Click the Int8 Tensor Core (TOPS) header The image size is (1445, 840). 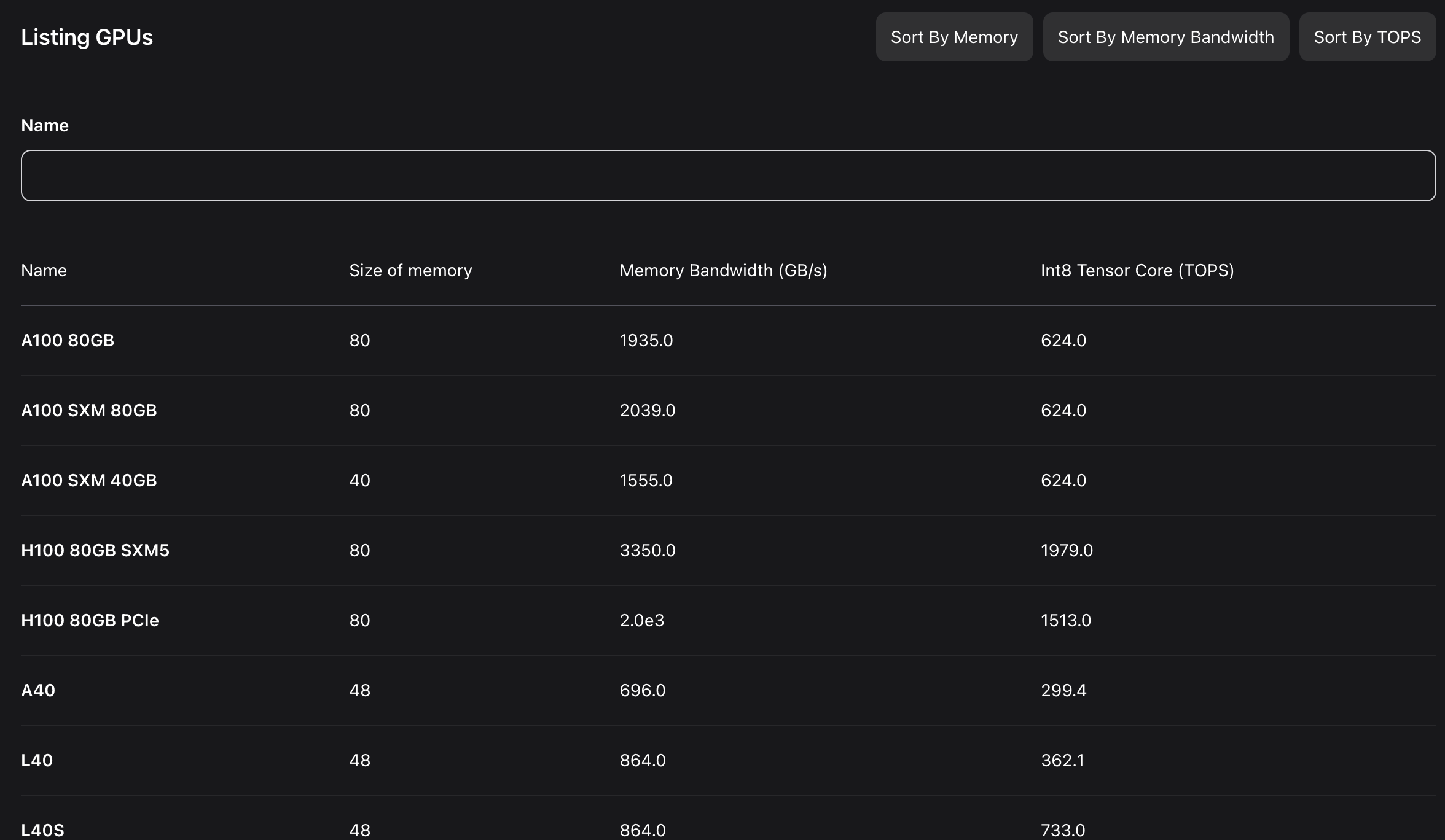pyautogui.click(x=1137, y=271)
